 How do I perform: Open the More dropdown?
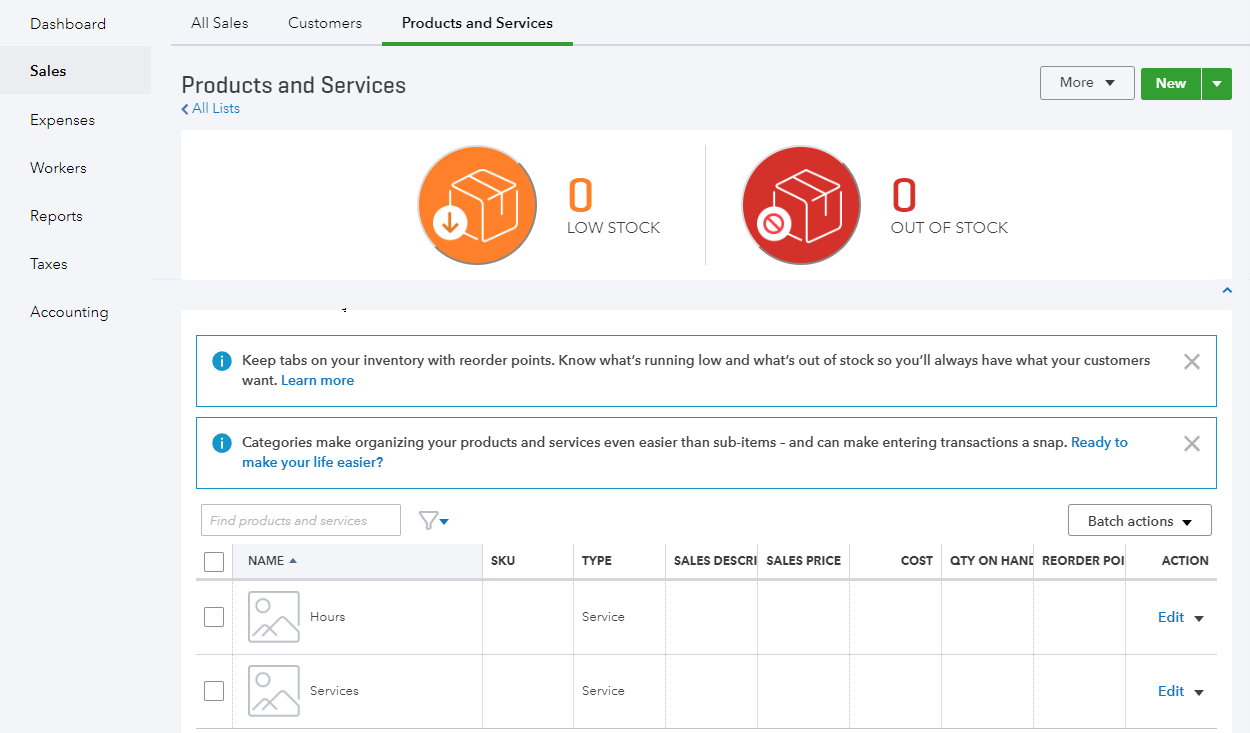pyautogui.click(x=1087, y=83)
